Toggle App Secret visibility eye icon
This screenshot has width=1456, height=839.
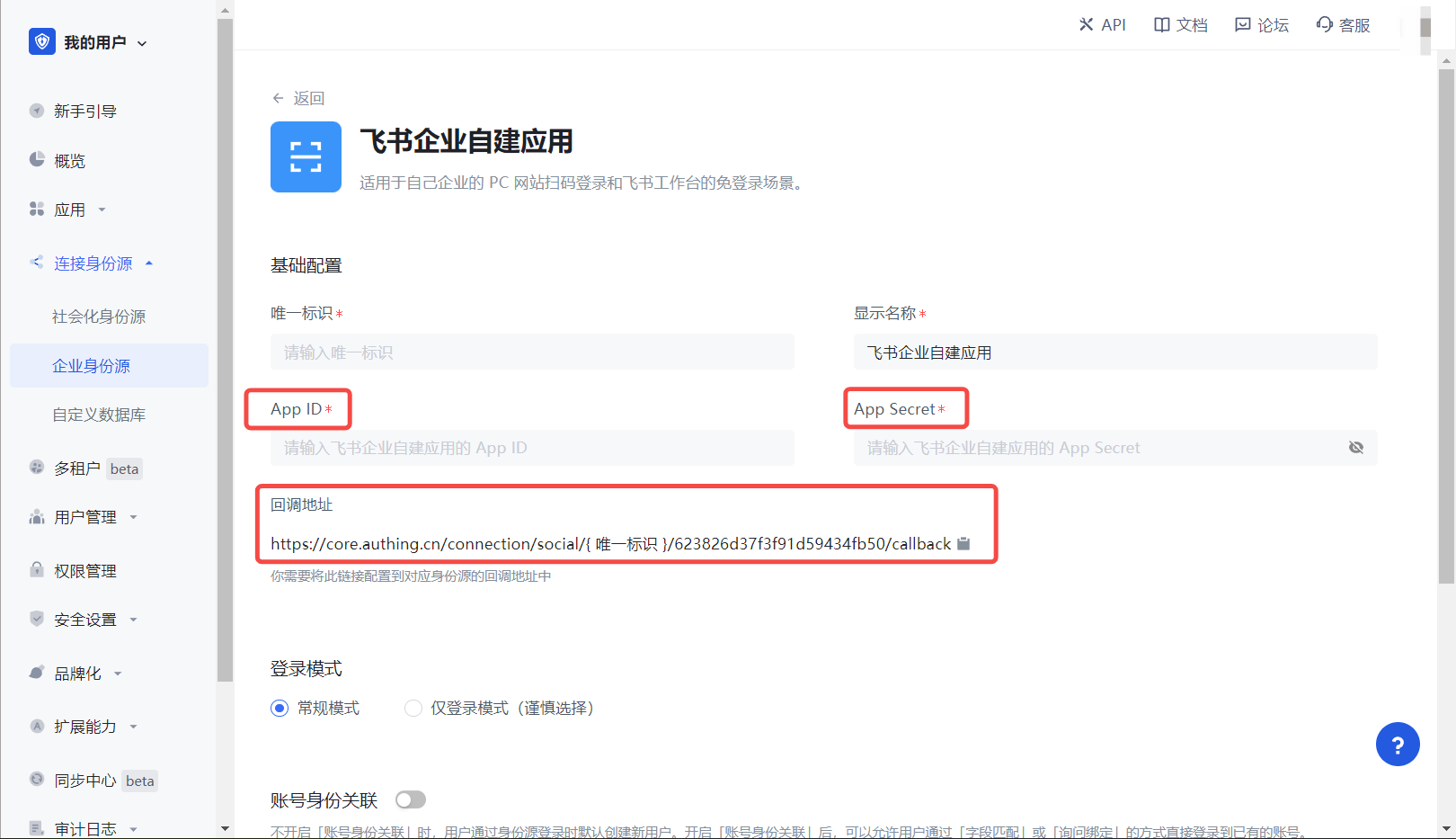coord(1355,448)
